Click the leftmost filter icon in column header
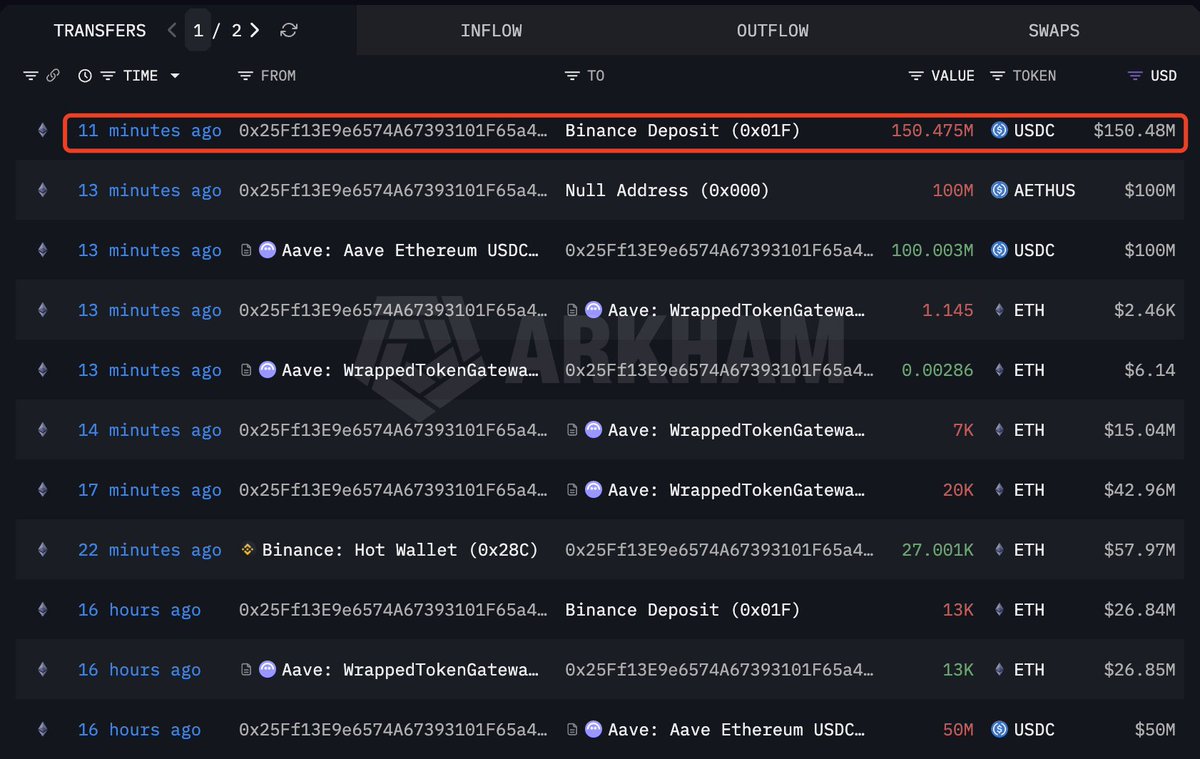Viewport: 1200px width, 759px height. pos(30,76)
